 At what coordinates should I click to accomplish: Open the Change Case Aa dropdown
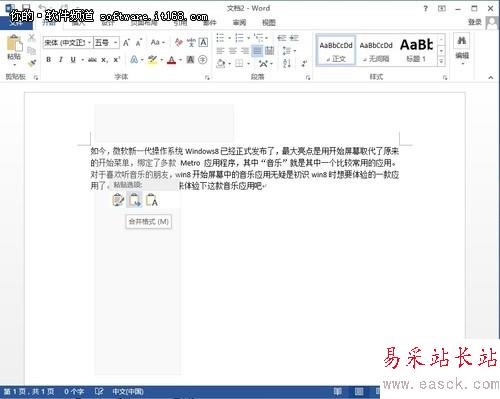[158, 42]
